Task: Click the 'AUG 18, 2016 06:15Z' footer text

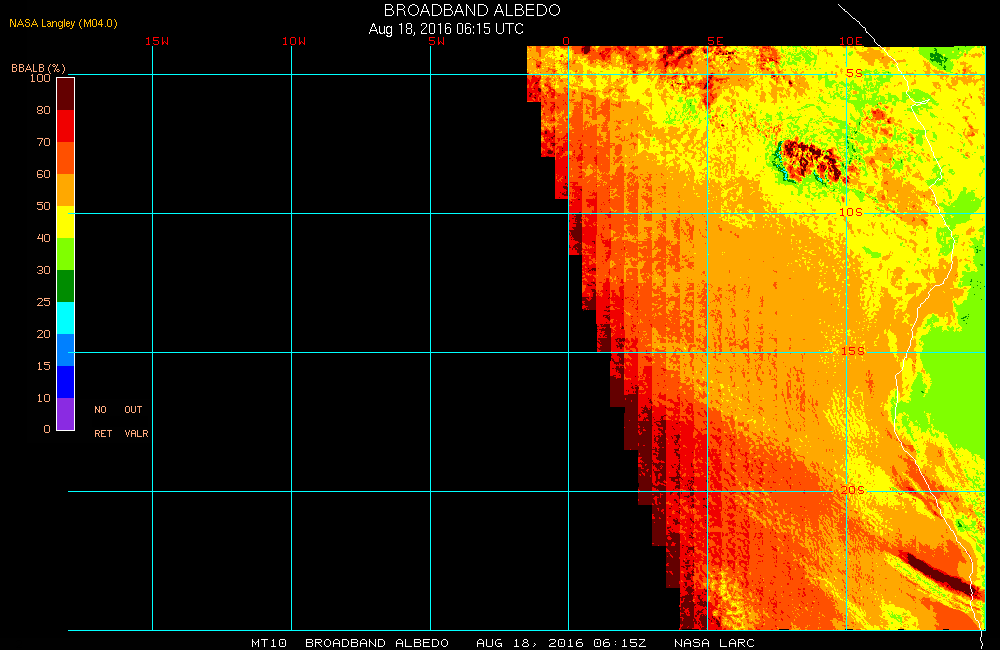Action: [x=561, y=643]
